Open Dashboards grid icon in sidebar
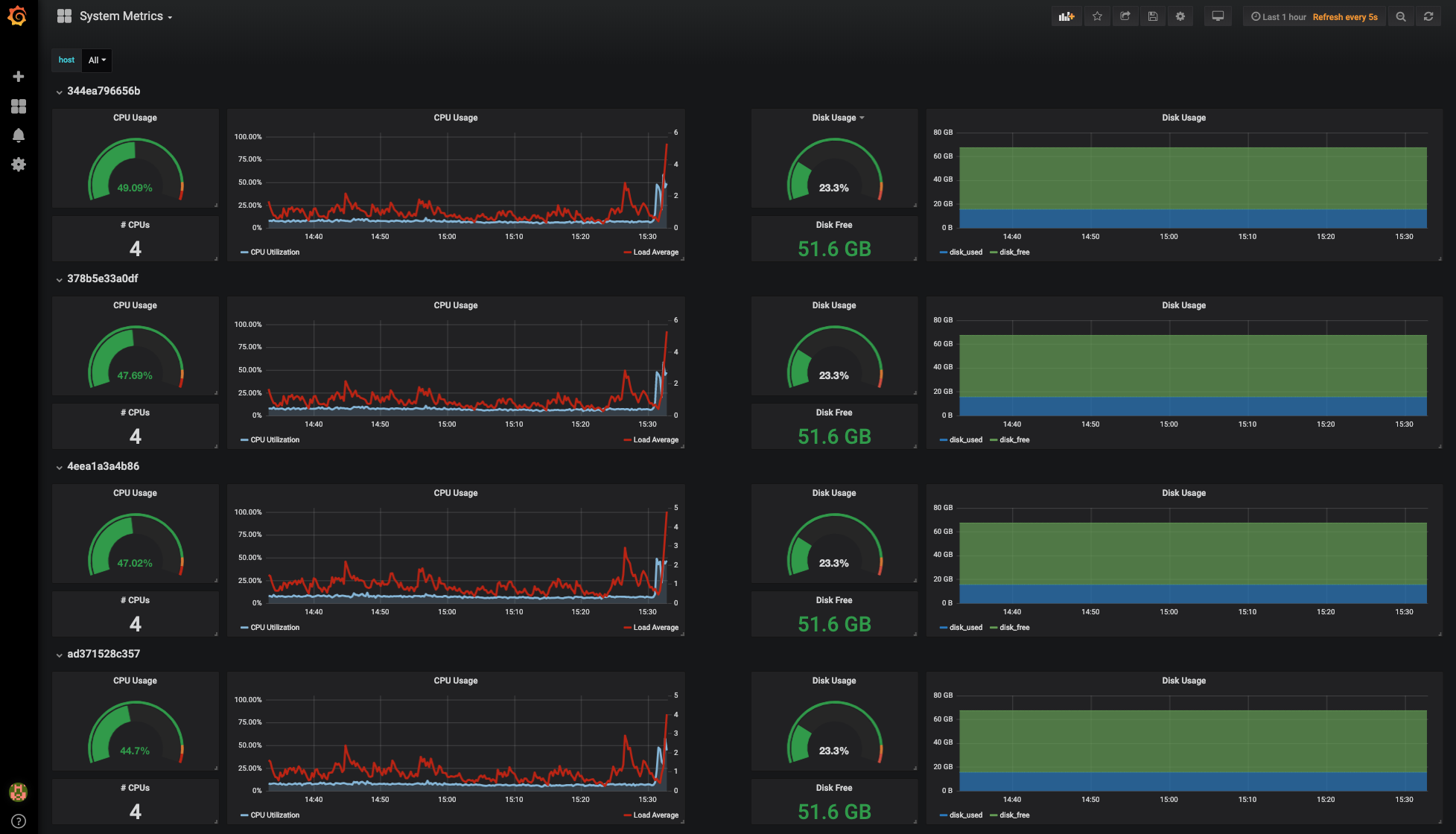Viewport: 1456px width, 834px height. tap(19, 106)
